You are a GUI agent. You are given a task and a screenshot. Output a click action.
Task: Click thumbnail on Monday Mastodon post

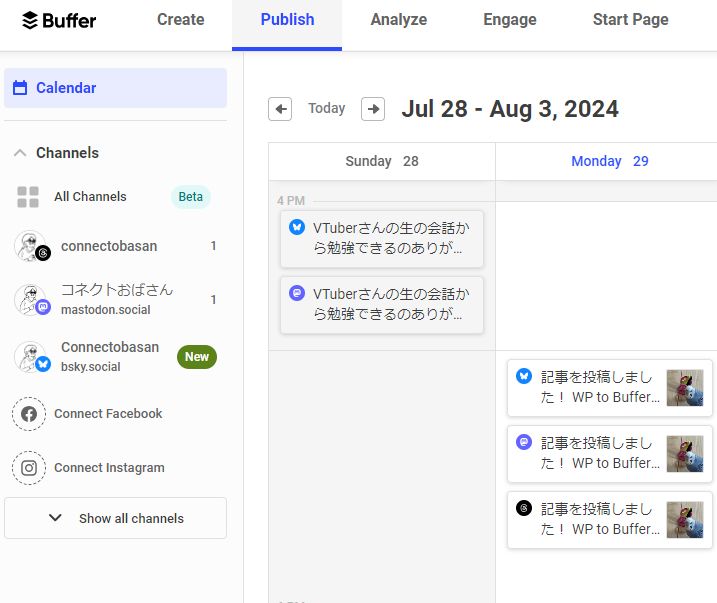(x=685, y=454)
